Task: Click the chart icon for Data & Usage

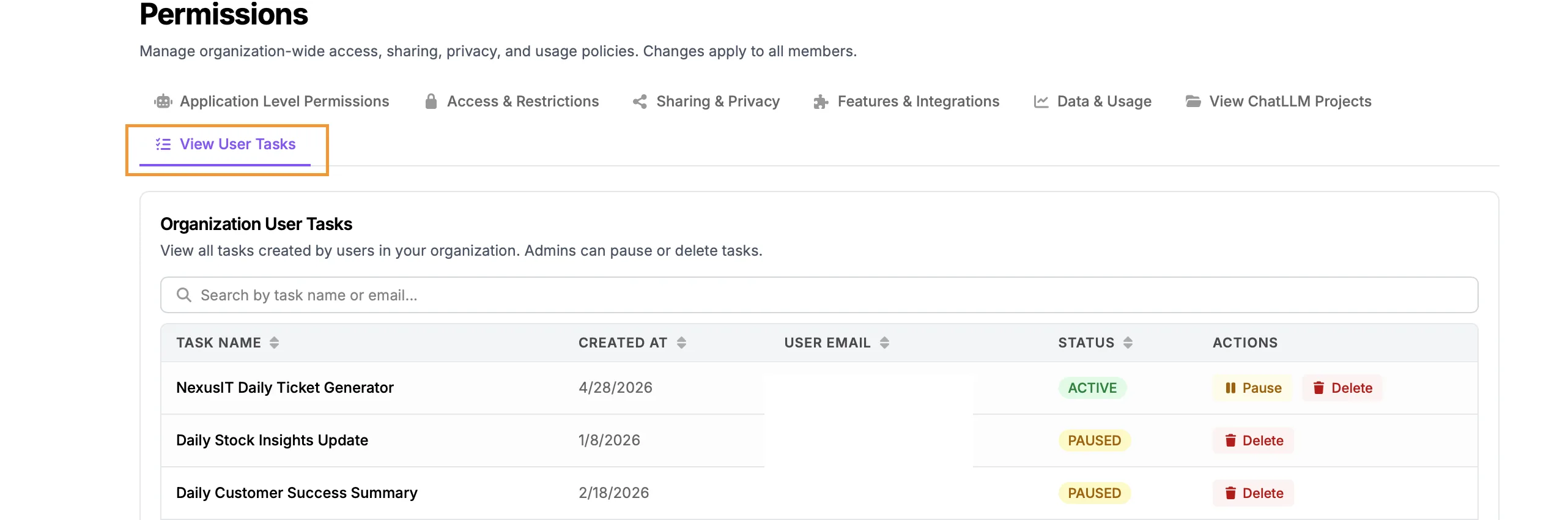Action: point(1041,102)
